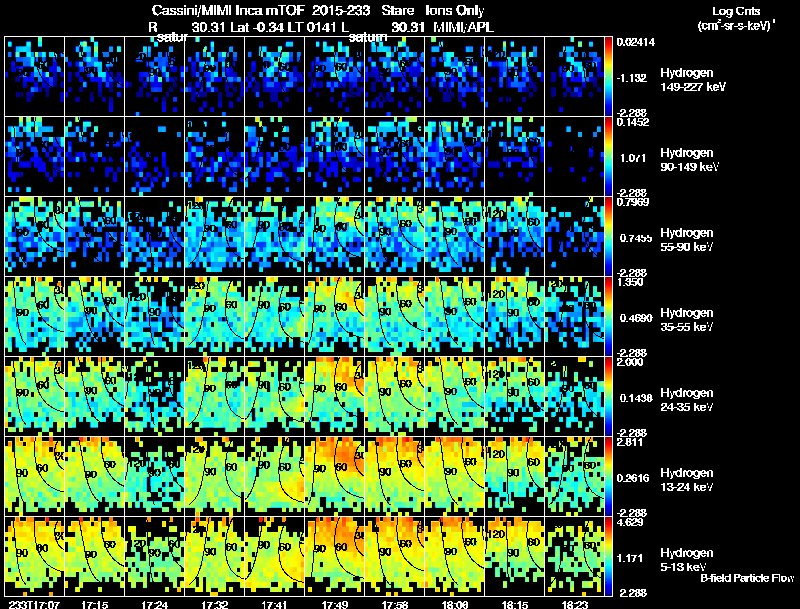Click the '233T17:07' time label
Screen dimensions: 800x609
[34, 604]
